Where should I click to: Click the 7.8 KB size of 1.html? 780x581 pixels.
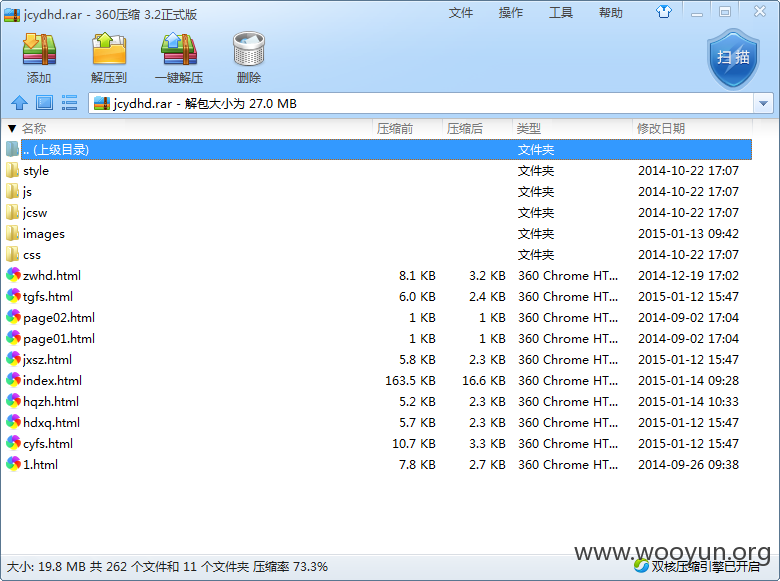417,465
